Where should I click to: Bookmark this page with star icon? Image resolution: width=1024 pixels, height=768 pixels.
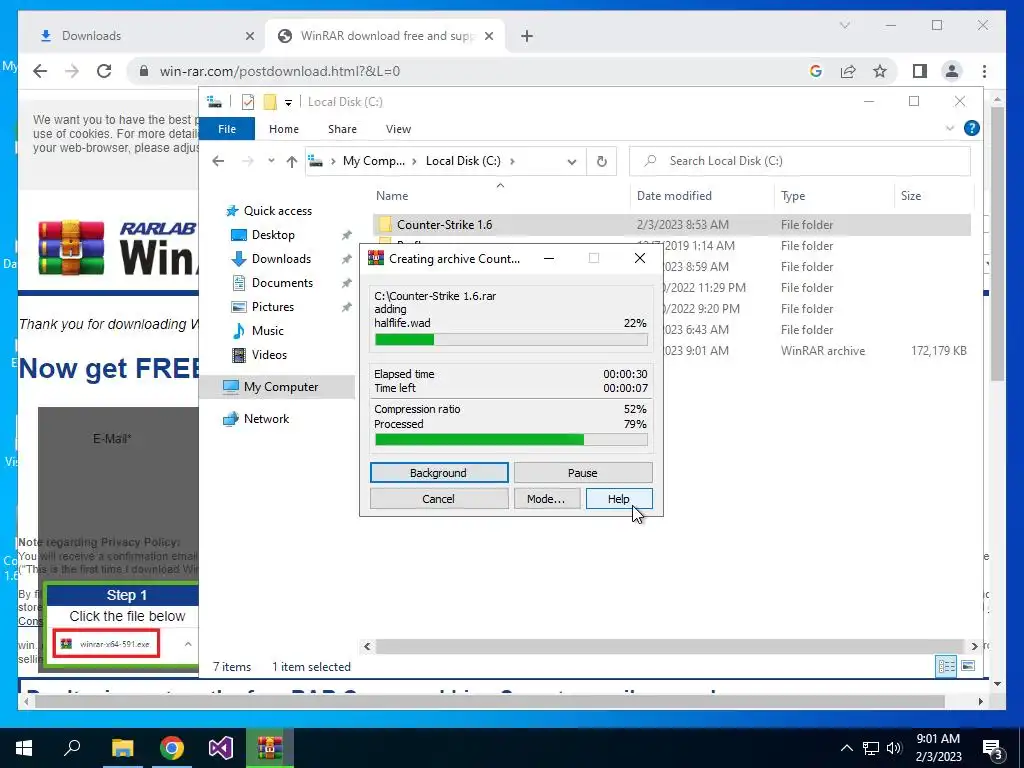(880, 71)
